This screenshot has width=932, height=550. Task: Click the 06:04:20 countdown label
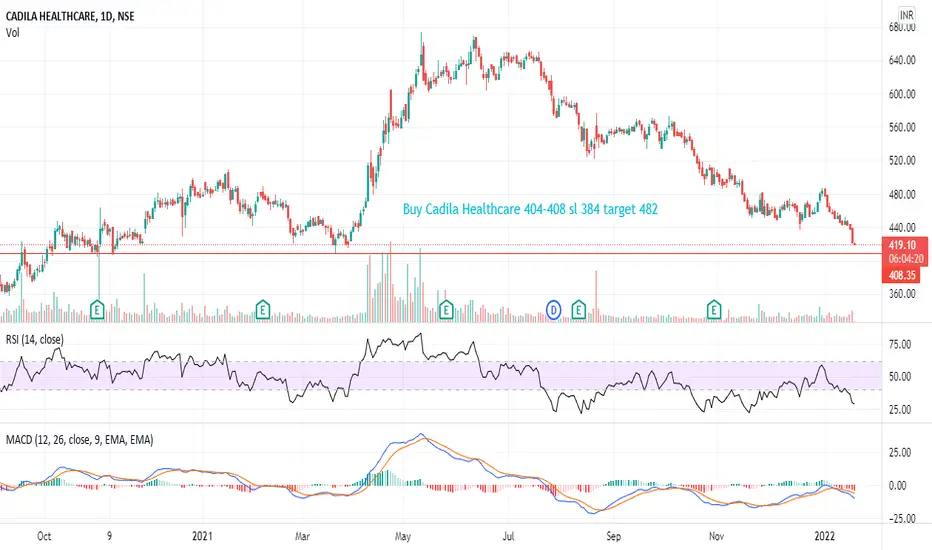point(904,260)
